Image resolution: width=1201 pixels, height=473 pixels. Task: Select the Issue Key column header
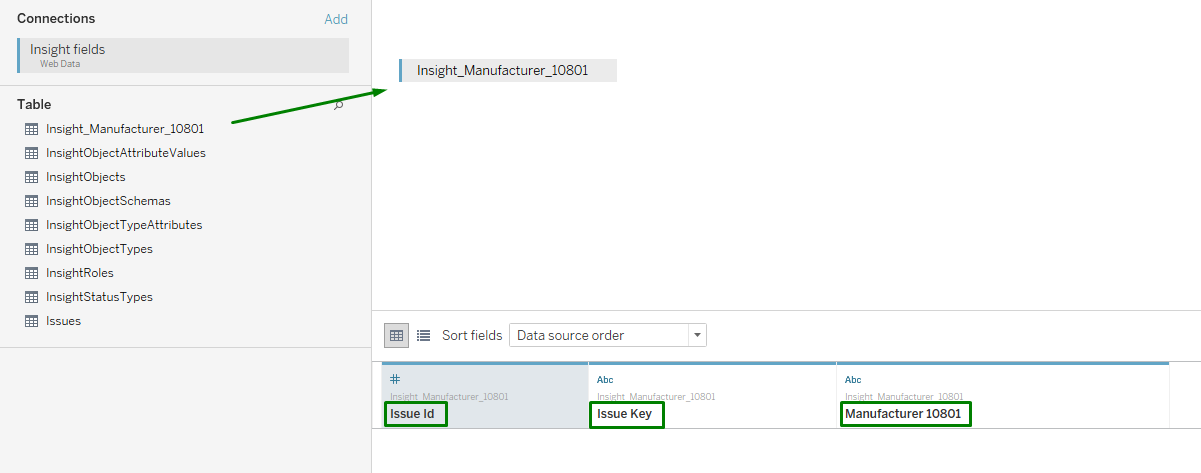point(626,414)
